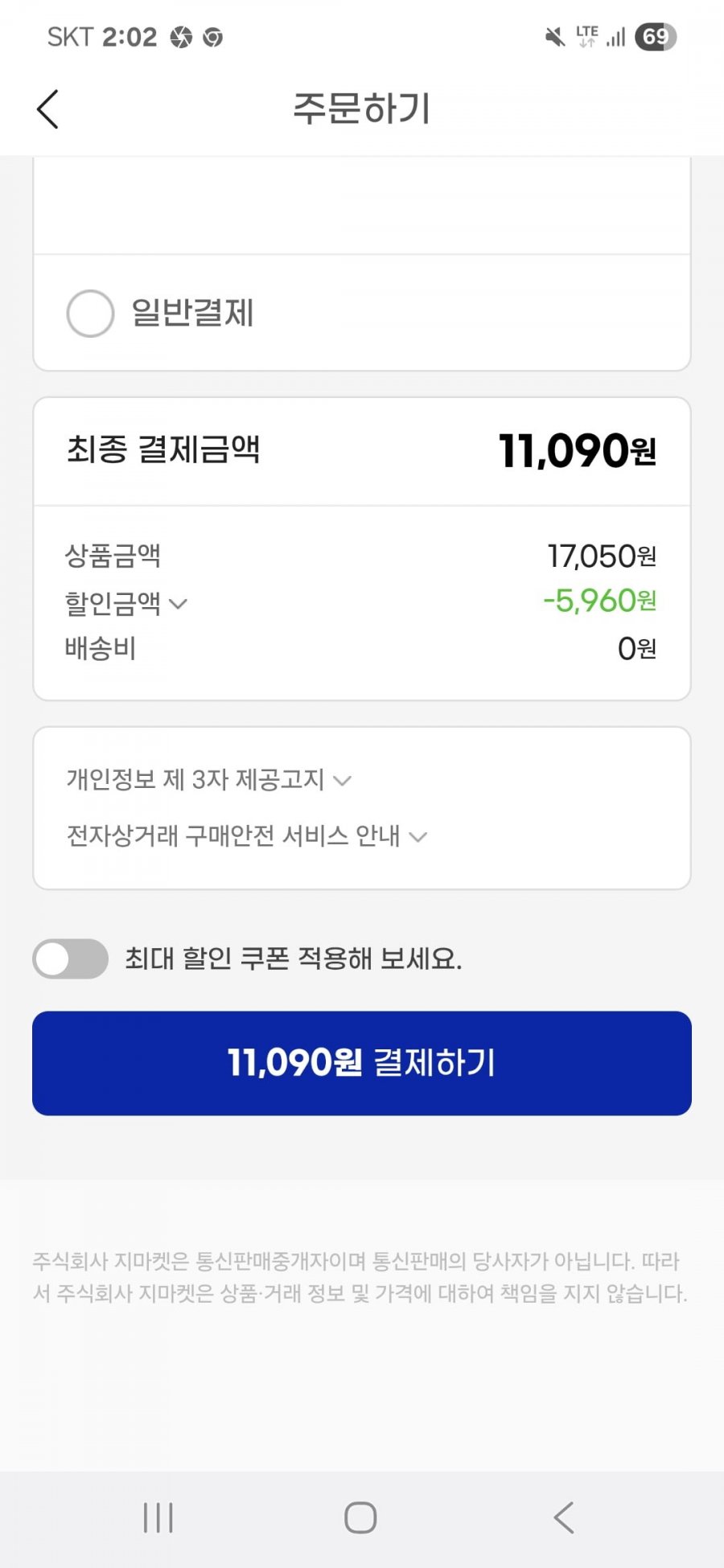Tap the Android back navigation icon
The height and width of the screenshot is (1568, 724).
(564, 1517)
